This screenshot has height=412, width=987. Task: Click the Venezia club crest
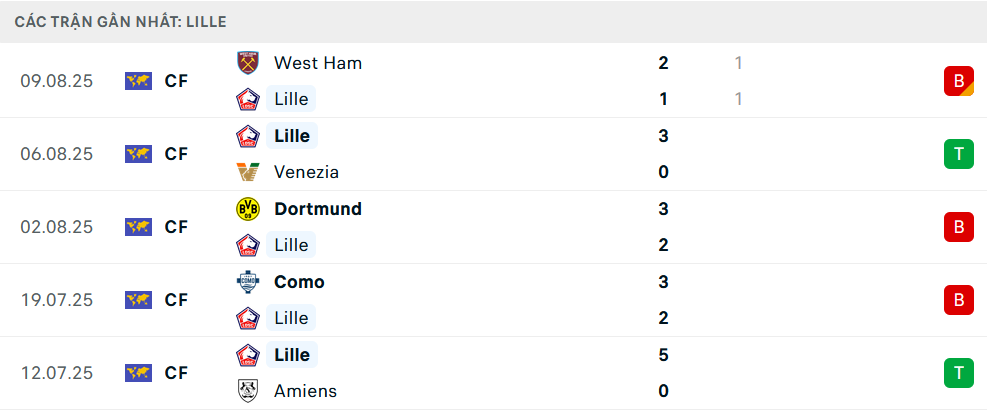pyautogui.click(x=247, y=172)
